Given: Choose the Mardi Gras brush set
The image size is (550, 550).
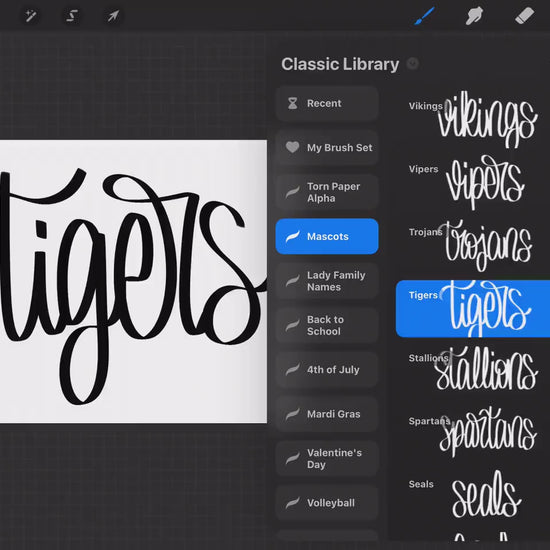Looking at the screenshot, I should tap(327, 414).
